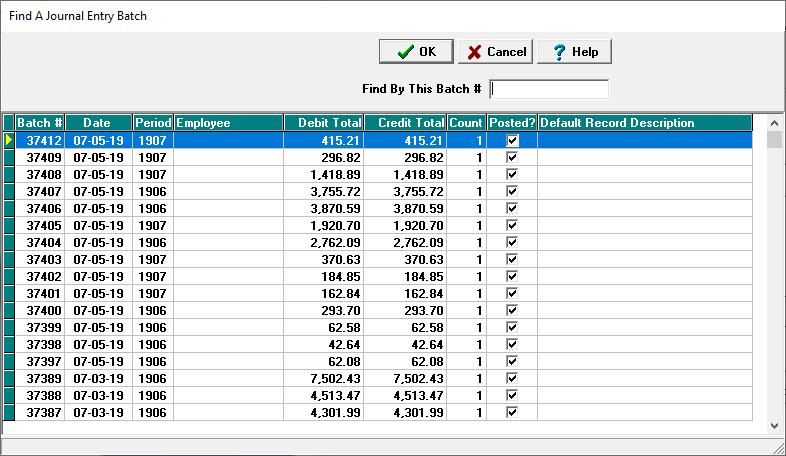Toggle the Posted checkbox for batch 37407
Viewport: 786px width, 456px height.
(512, 191)
